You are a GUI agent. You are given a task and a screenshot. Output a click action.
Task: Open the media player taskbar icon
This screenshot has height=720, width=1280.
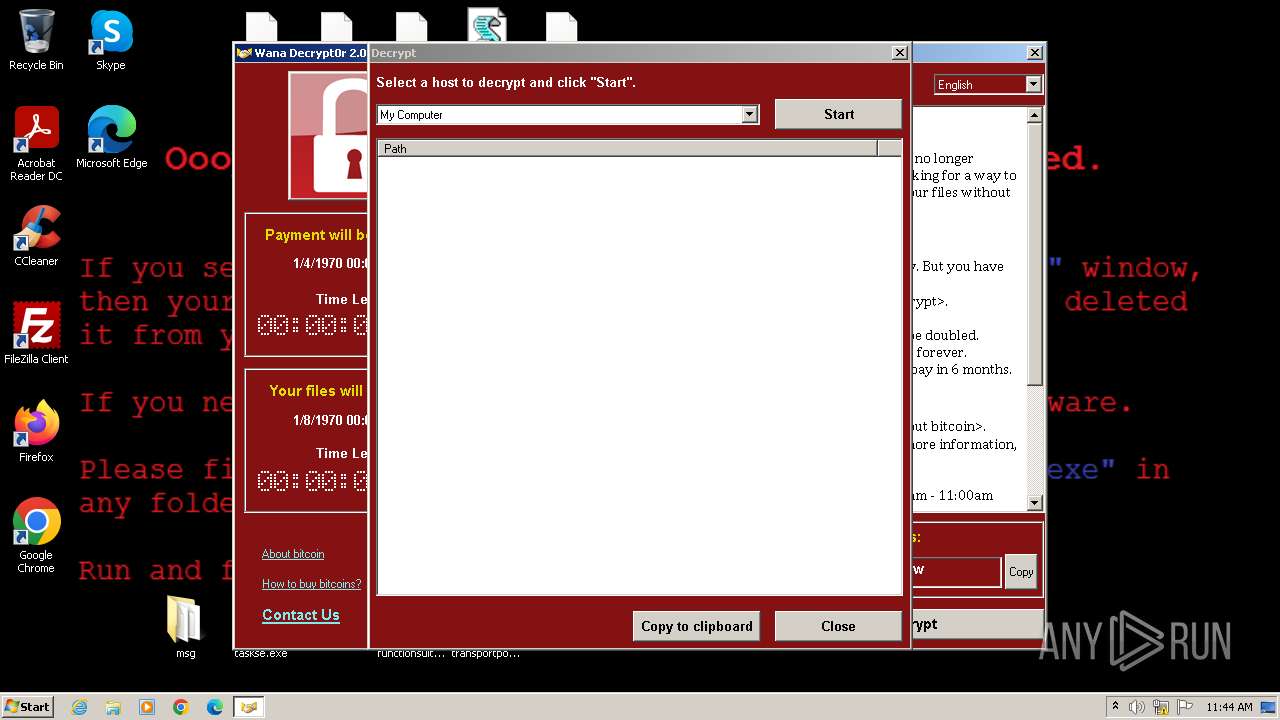pyautogui.click(x=147, y=707)
